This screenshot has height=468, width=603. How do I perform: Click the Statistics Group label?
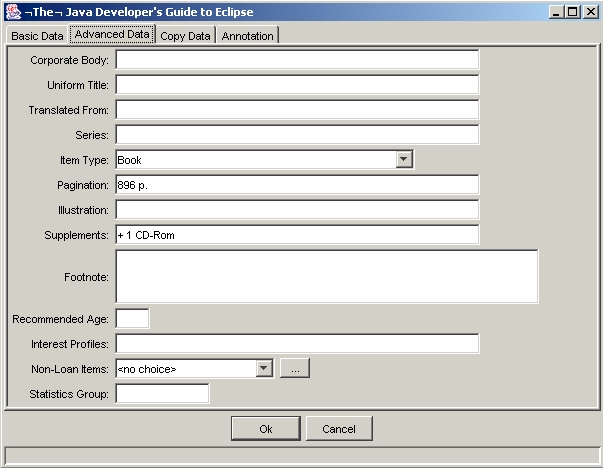tap(69, 394)
